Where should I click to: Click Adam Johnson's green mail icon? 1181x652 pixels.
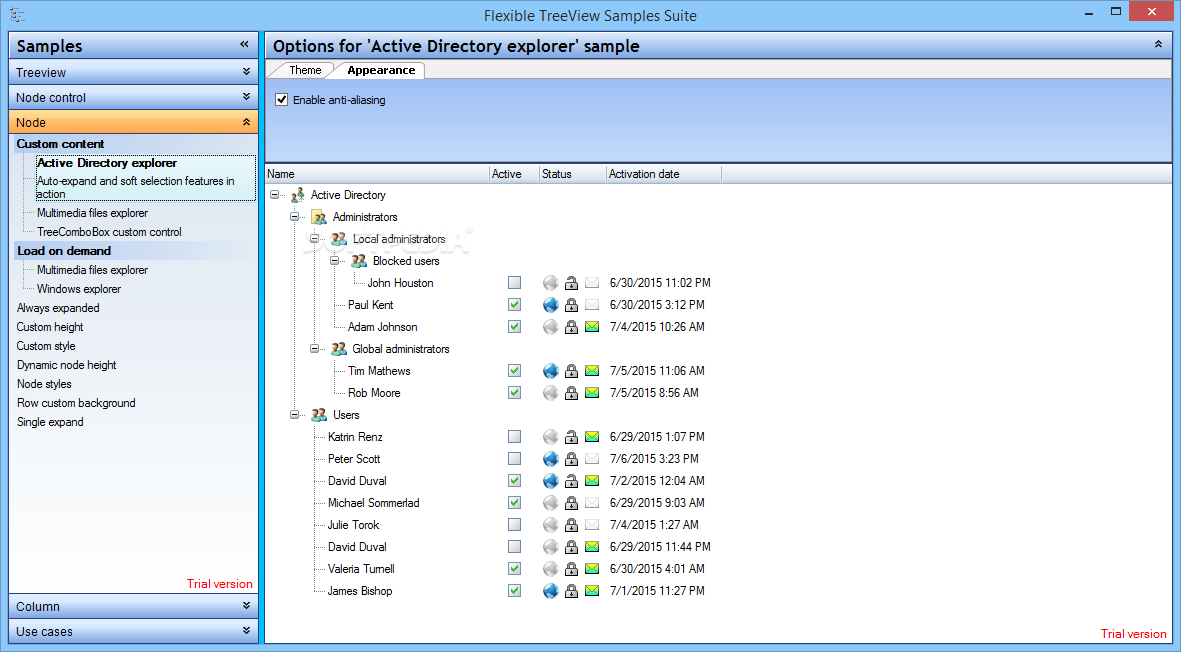click(592, 327)
